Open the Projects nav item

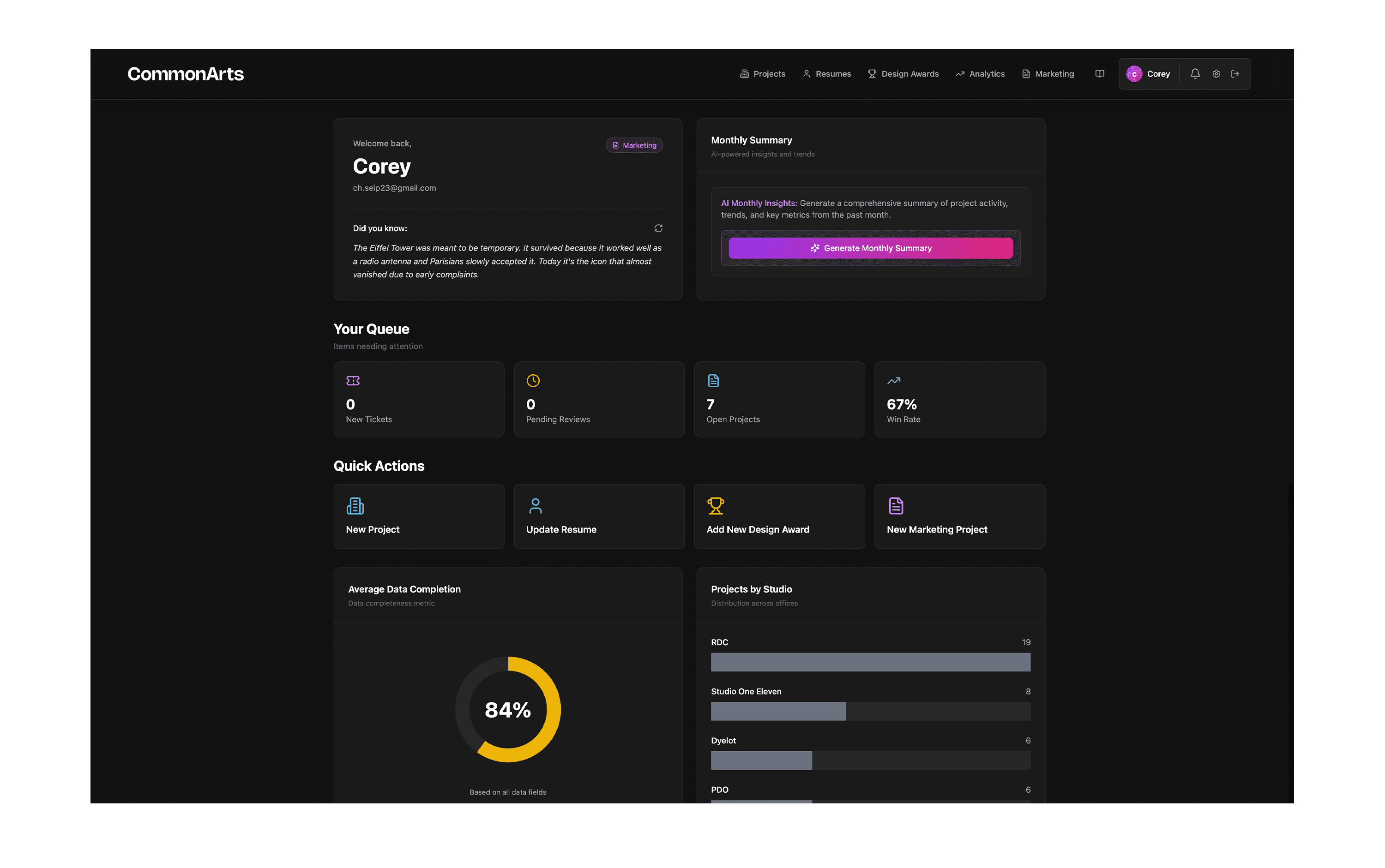click(x=762, y=73)
